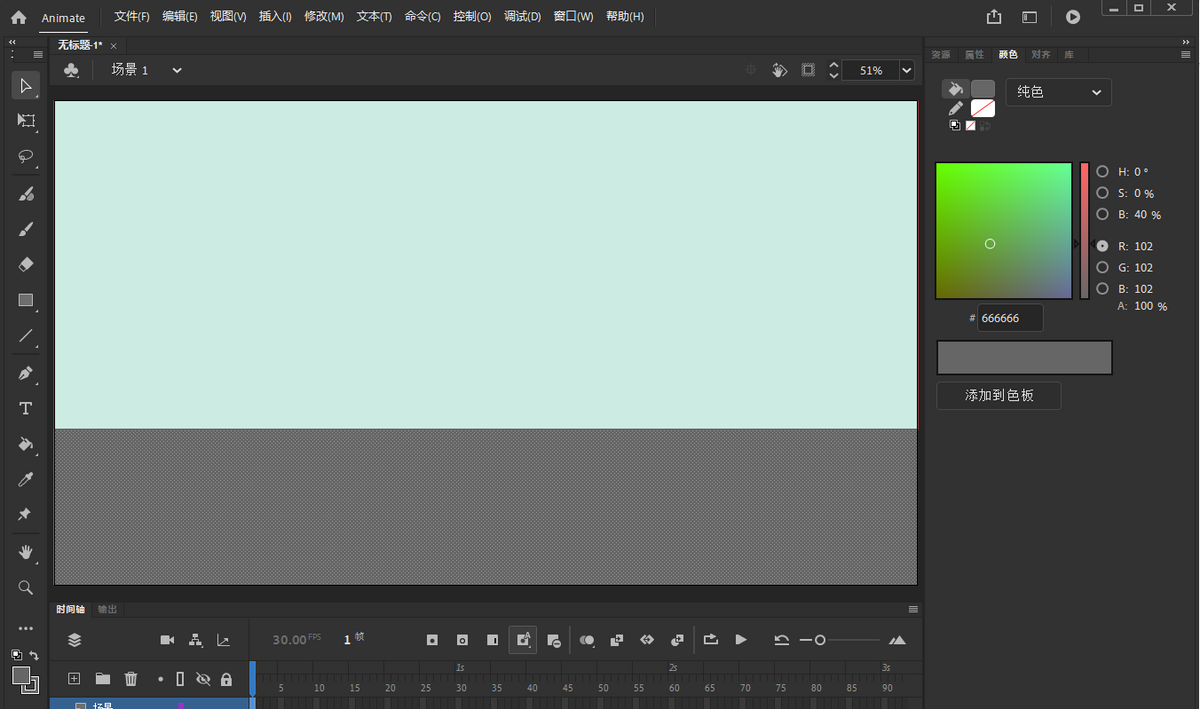Select the Lasso tool
Image resolution: width=1200 pixels, height=709 pixels.
point(25,157)
